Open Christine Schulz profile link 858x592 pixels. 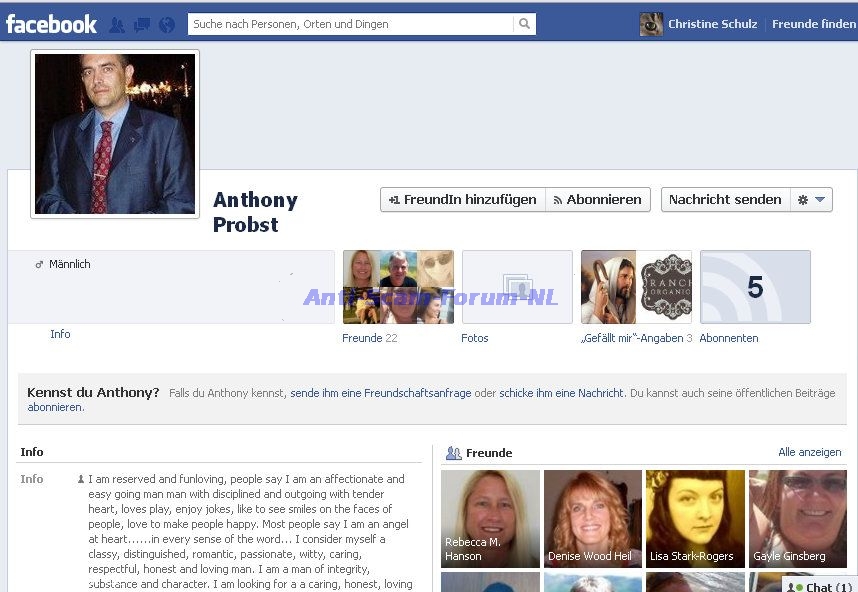(712, 24)
